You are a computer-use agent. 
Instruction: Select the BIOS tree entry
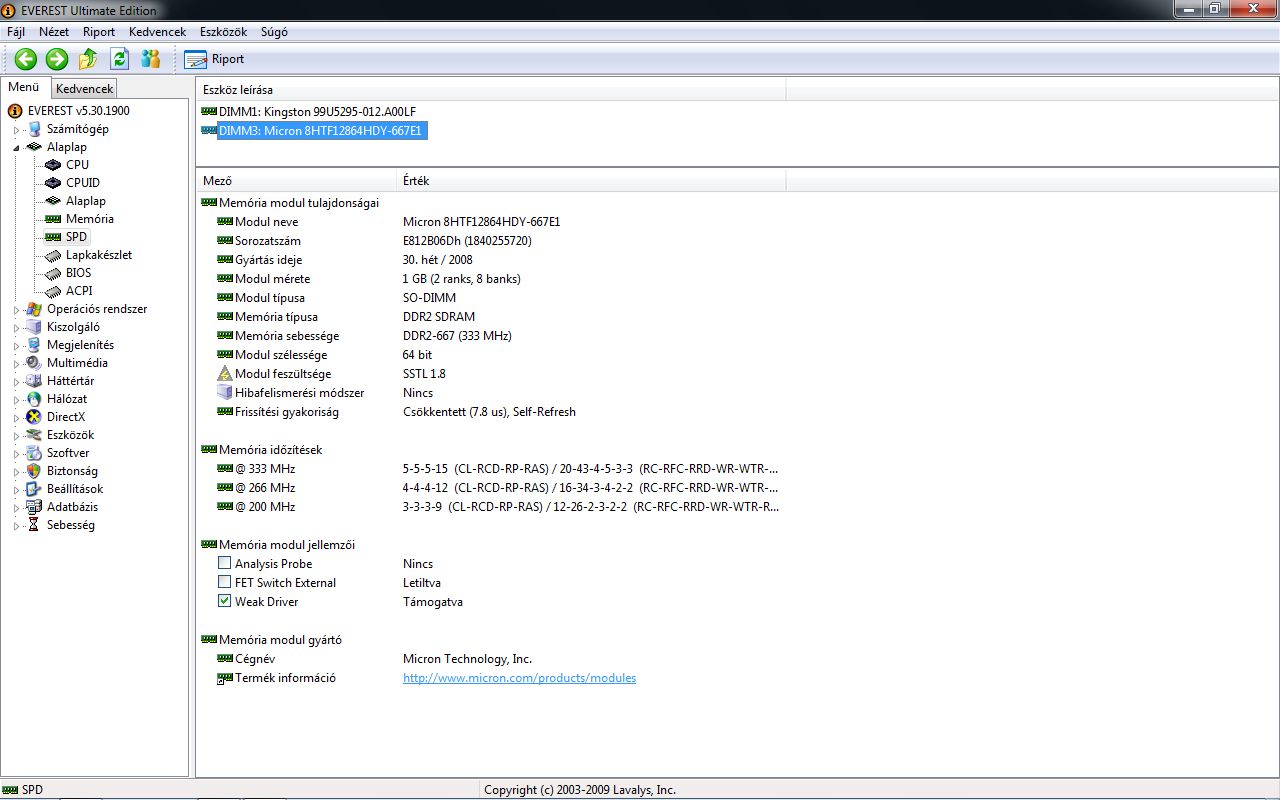point(78,273)
